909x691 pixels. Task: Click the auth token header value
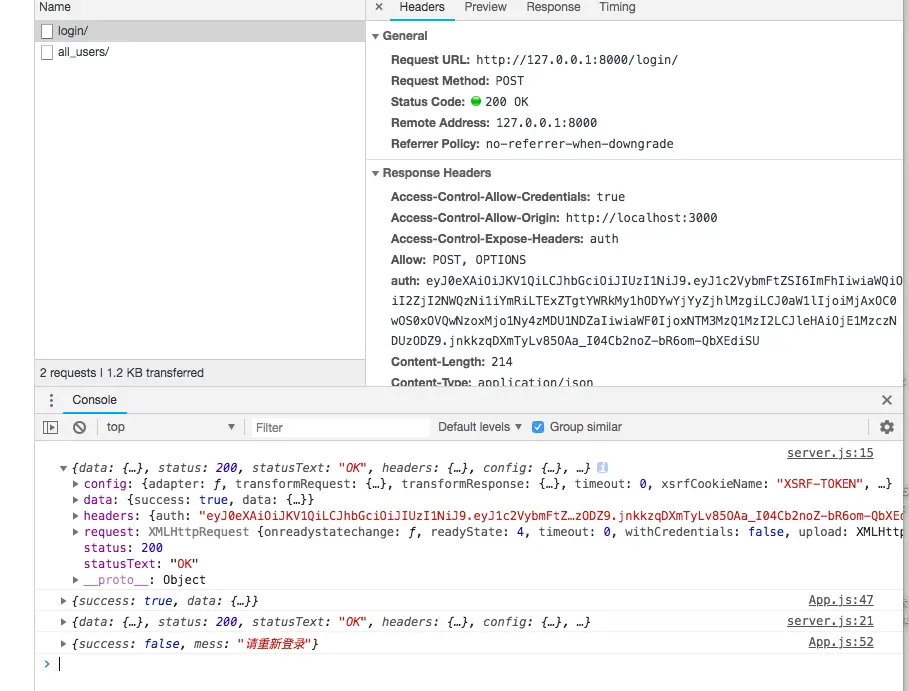pos(646,311)
